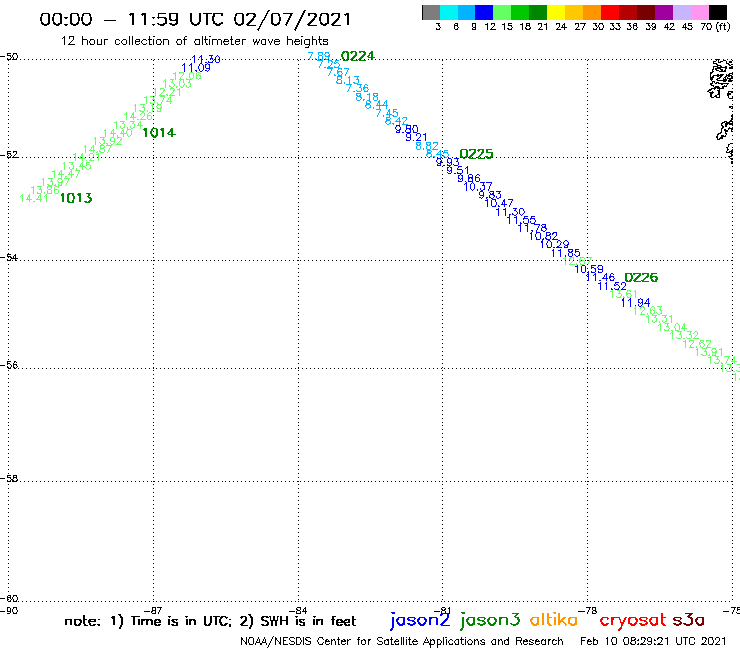Click the -58 latitude axis label
Viewport: 740px width, 650px height.
point(9,478)
